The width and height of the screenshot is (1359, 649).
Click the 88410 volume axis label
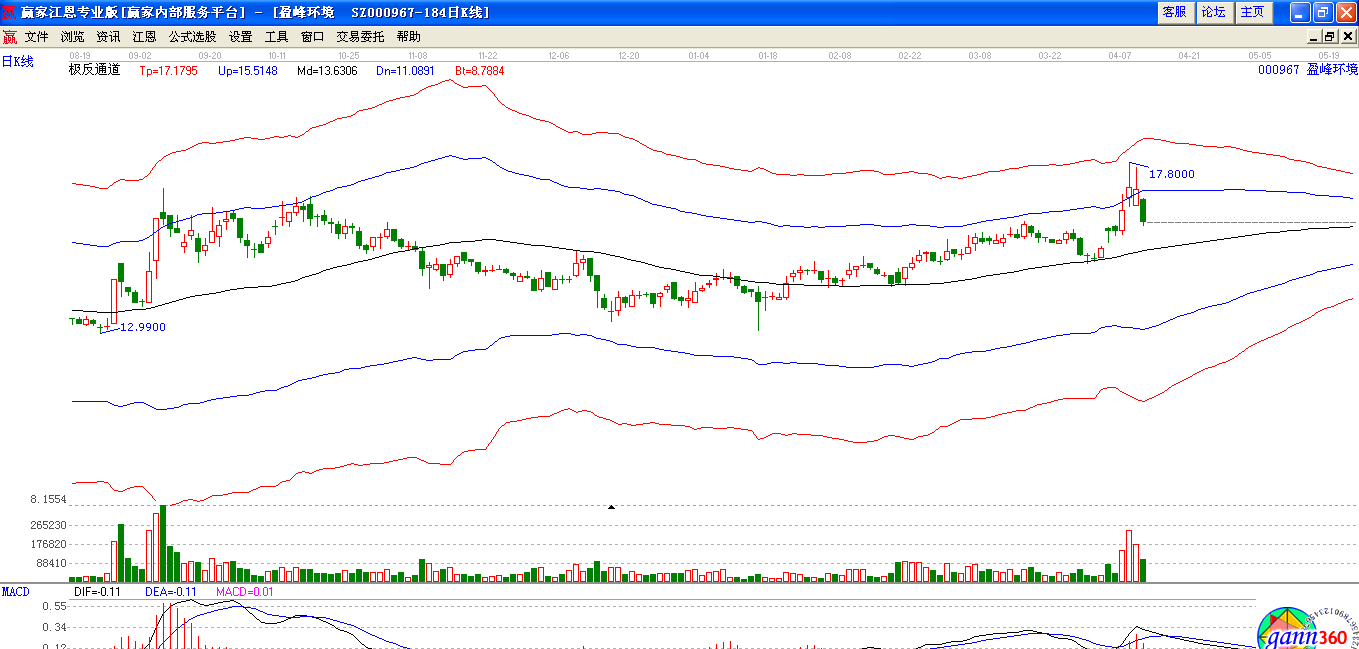pos(51,564)
